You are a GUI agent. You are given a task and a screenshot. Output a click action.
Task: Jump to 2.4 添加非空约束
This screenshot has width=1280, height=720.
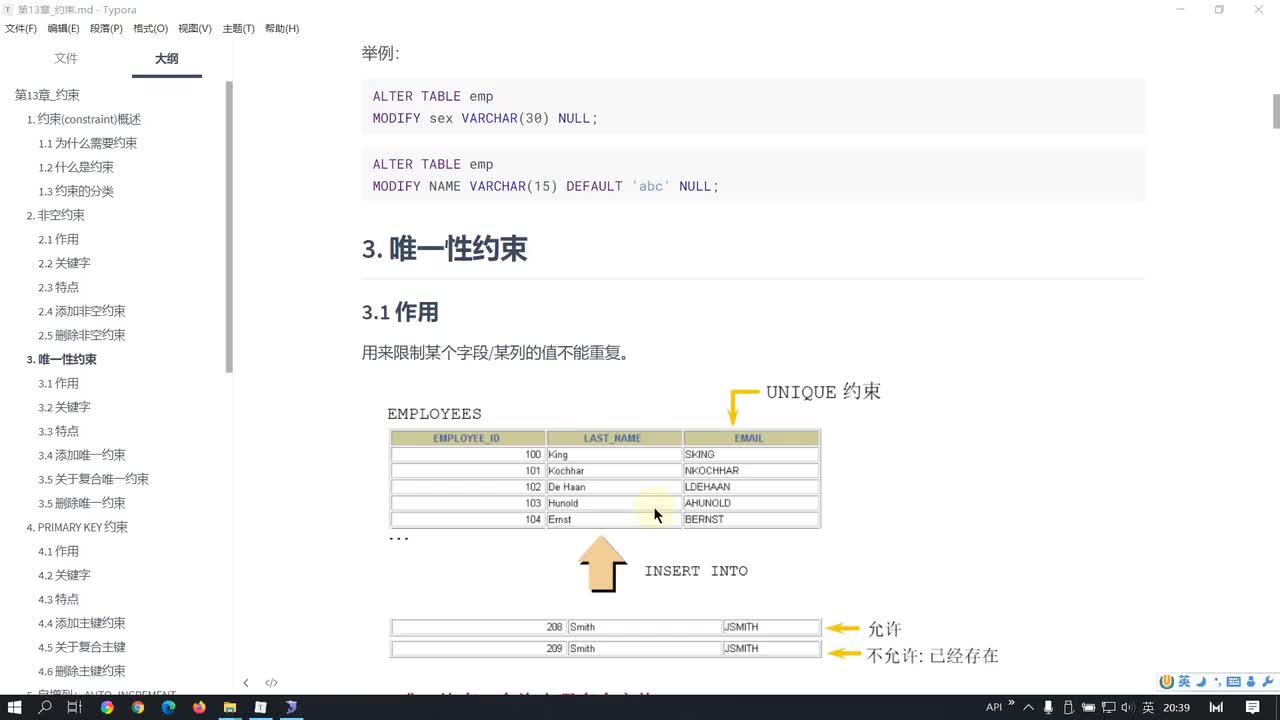click(82, 311)
